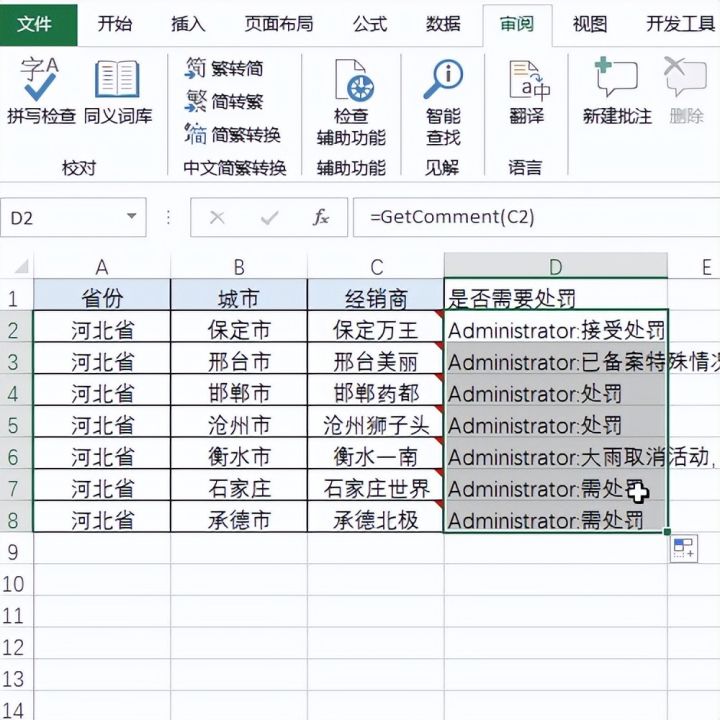
Task: Select cell Administrator:大雨取消活动
Action: point(556,453)
